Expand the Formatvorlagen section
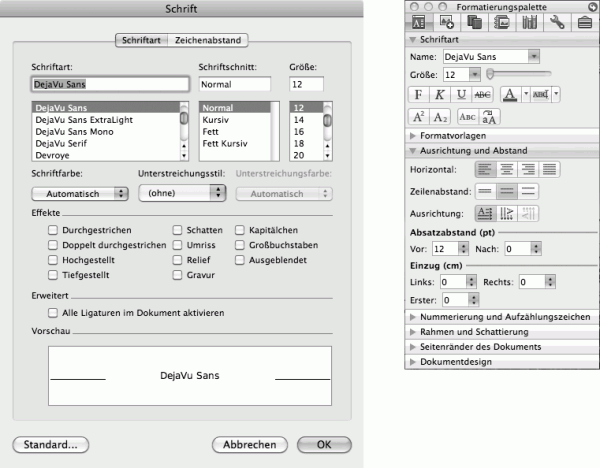Screen dimensions: 600x468 pos(412,135)
